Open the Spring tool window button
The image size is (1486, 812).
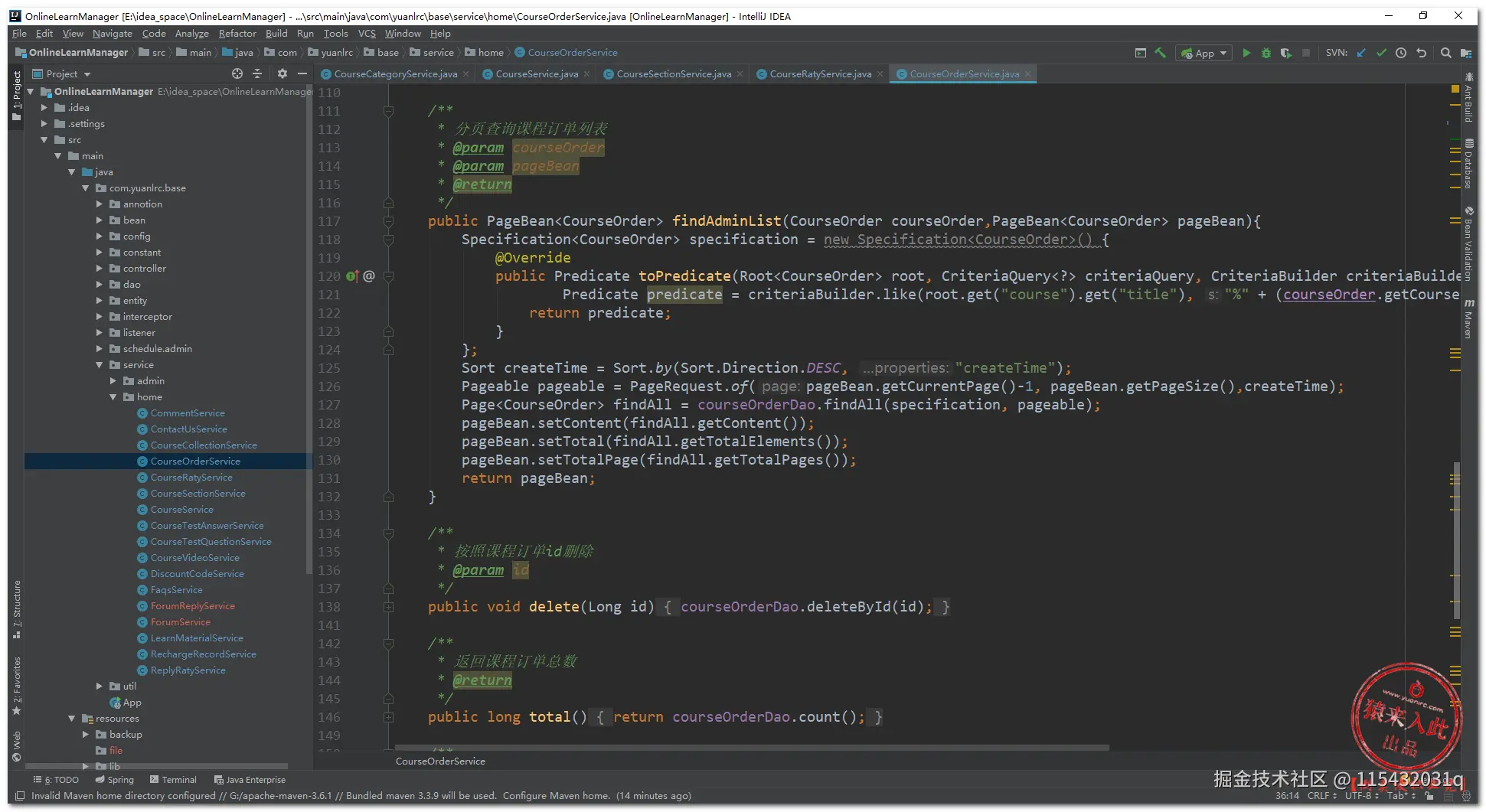click(x=114, y=780)
